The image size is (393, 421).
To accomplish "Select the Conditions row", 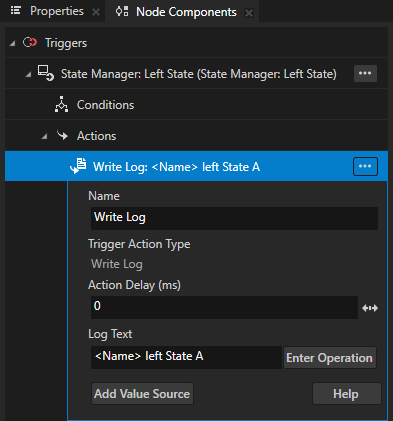I will (196, 105).
